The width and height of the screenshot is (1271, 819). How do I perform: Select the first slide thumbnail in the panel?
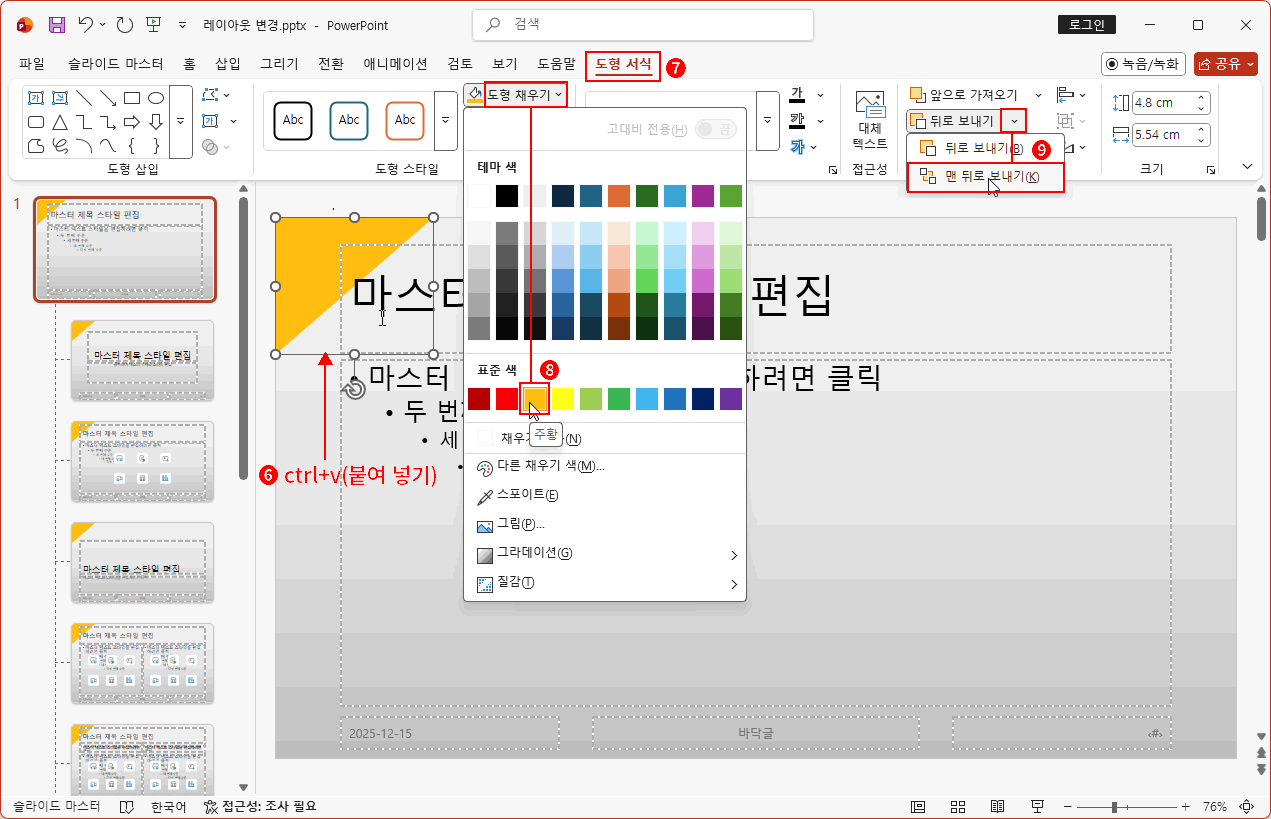[125, 250]
